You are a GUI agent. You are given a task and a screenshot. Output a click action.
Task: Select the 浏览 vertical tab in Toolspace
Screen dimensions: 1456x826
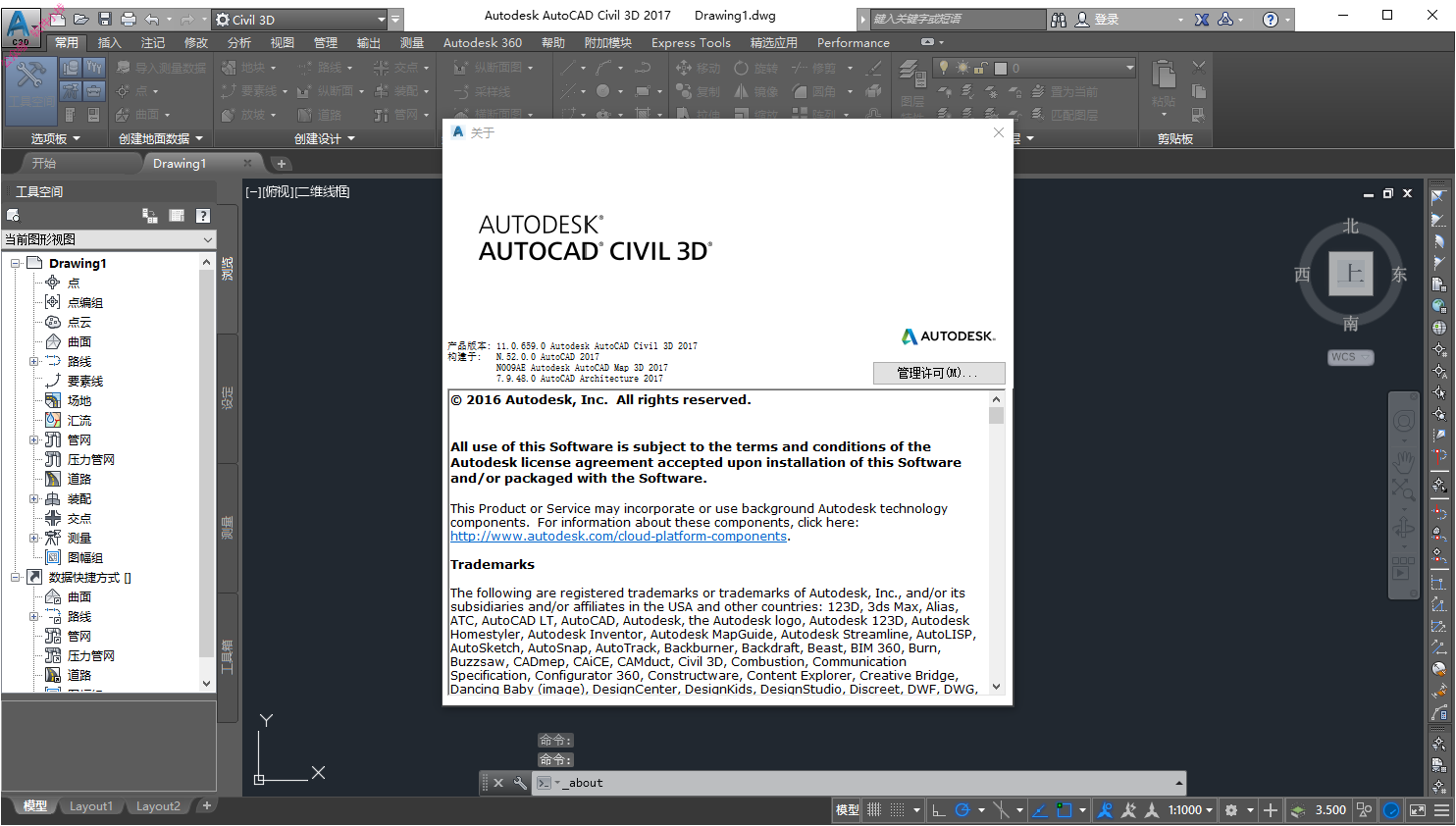[227, 269]
